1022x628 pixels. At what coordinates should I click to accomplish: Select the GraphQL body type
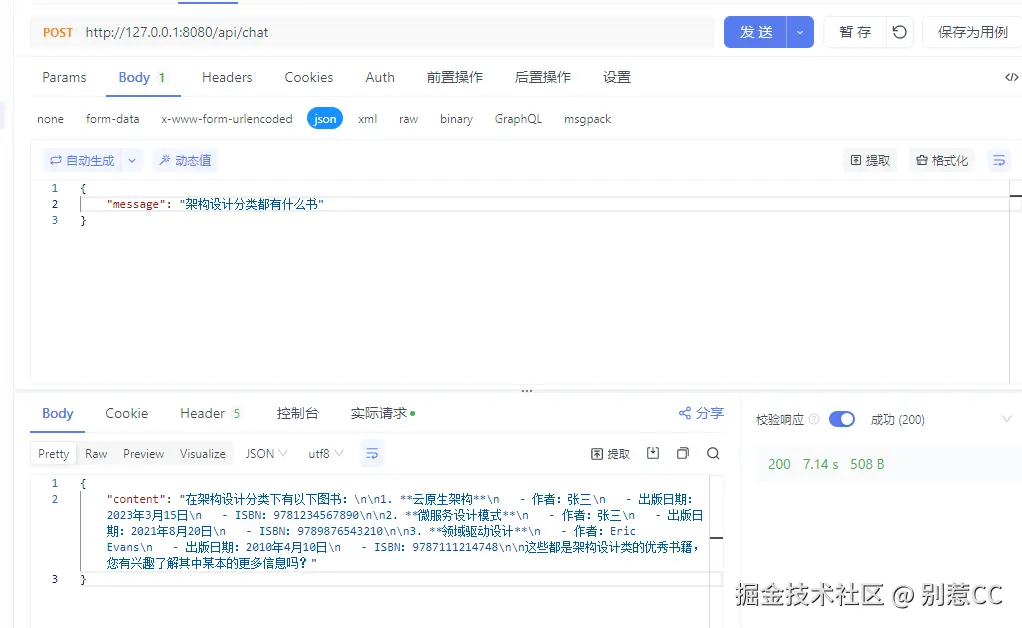(x=518, y=119)
